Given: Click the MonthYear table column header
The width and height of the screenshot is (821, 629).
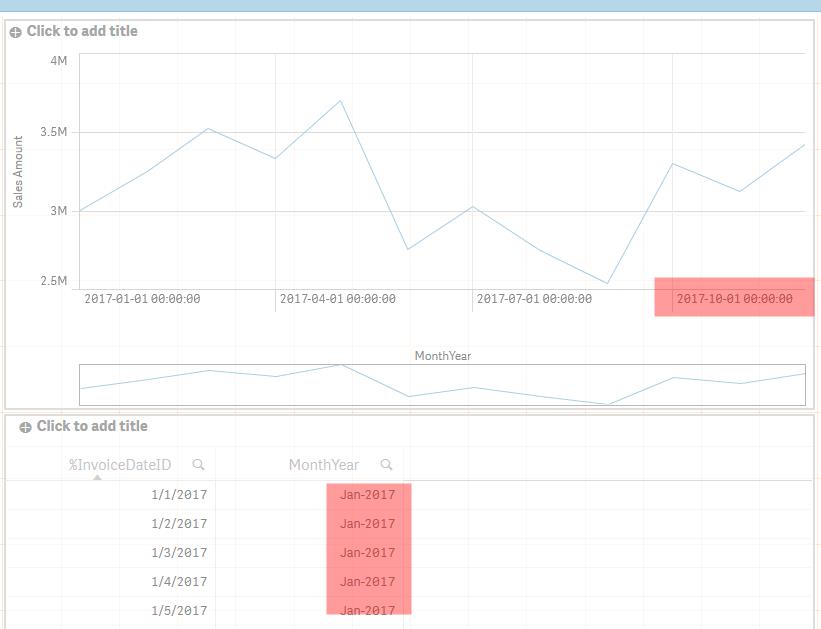Looking at the screenshot, I should (x=322, y=464).
